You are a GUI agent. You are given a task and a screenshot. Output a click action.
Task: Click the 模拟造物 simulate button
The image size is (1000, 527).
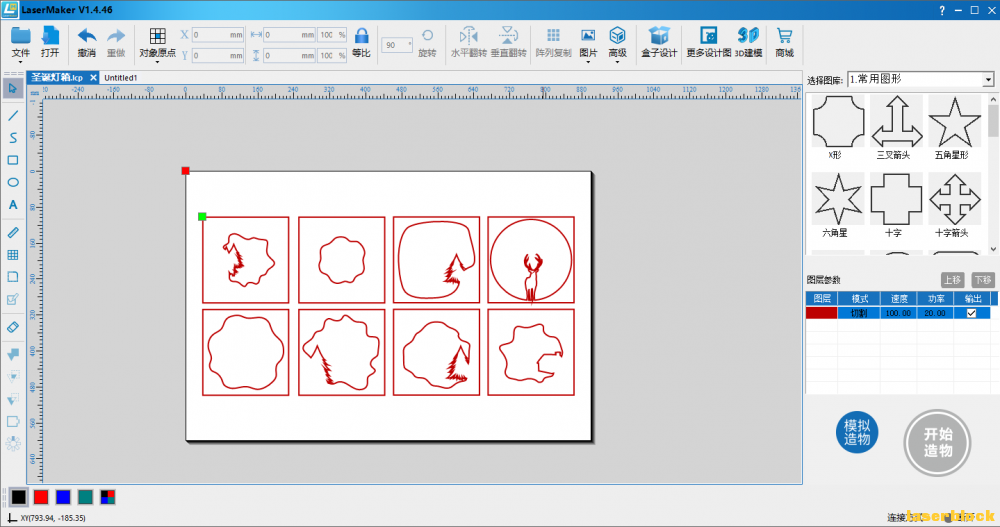click(857, 433)
